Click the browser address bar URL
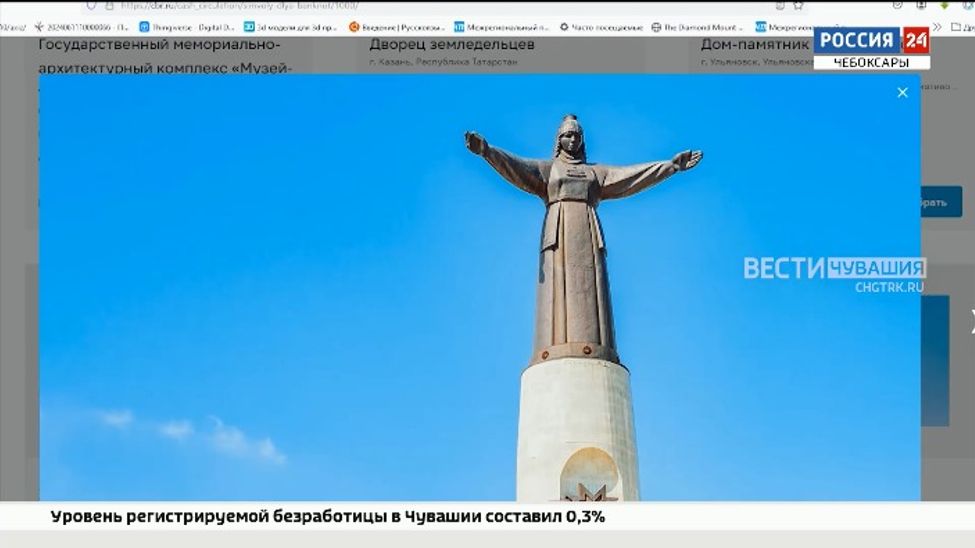Image resolution: width=975 pixels, height=548 pixels. [x=241, y=6]
